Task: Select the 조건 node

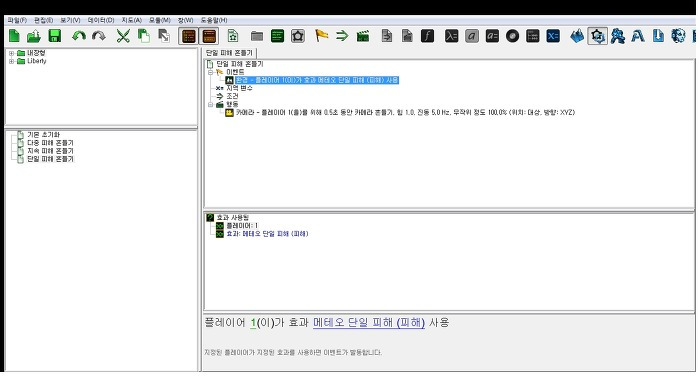Action: [232, 96]
